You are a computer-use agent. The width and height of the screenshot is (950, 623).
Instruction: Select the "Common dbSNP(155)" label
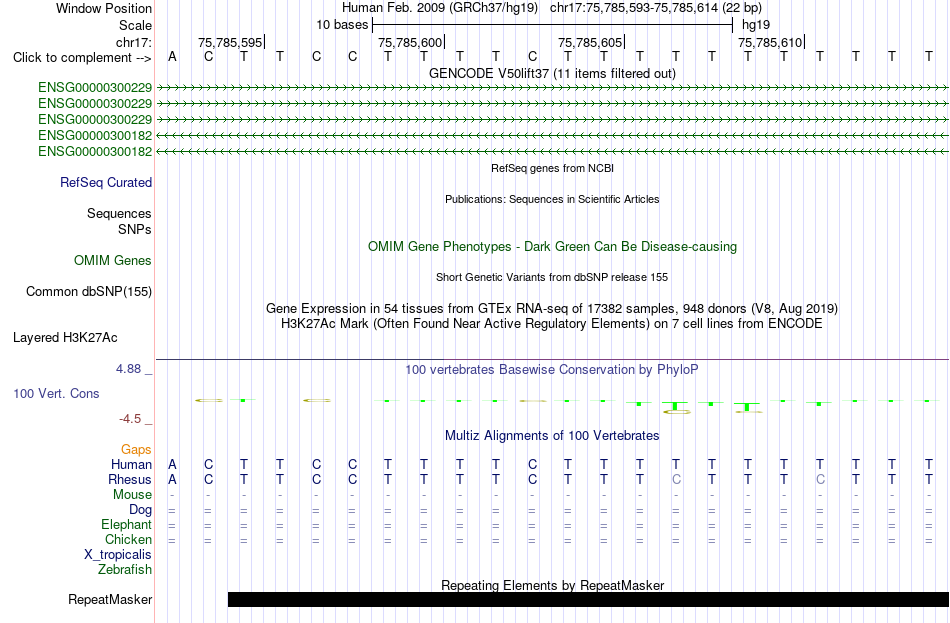point(89,292)
